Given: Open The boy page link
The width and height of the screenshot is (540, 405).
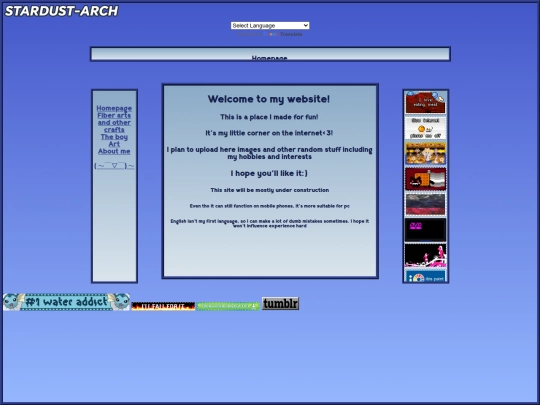Looking at the screenshot, I should (114, 137).
